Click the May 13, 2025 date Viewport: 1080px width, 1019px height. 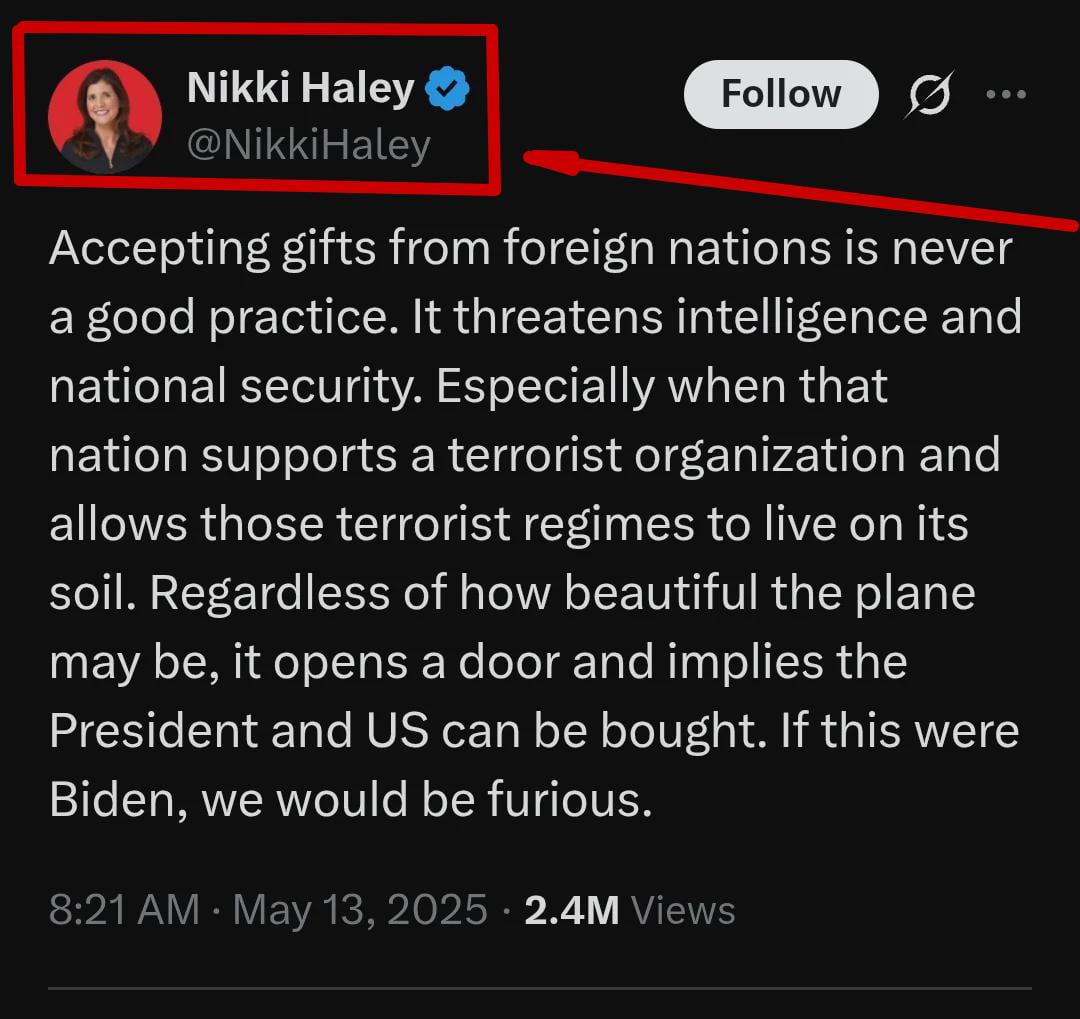click(x=360, y=910)
